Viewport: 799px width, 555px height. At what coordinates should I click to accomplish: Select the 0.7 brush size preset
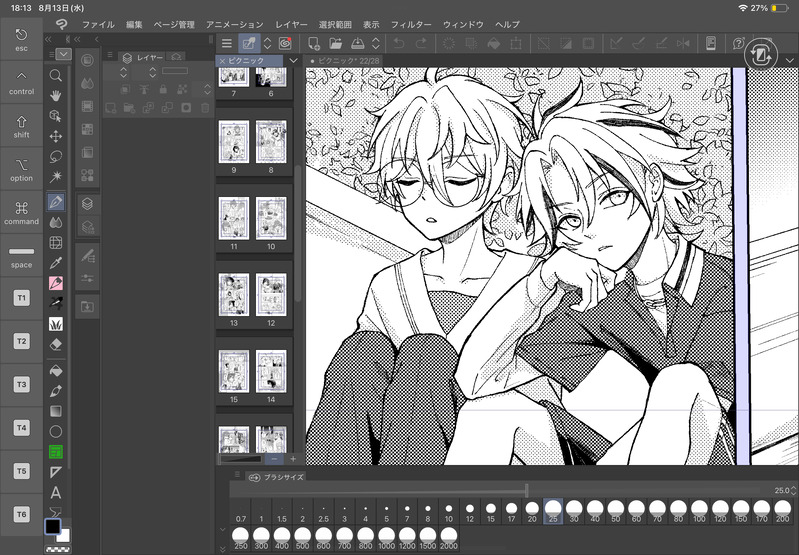coord(241,511)
